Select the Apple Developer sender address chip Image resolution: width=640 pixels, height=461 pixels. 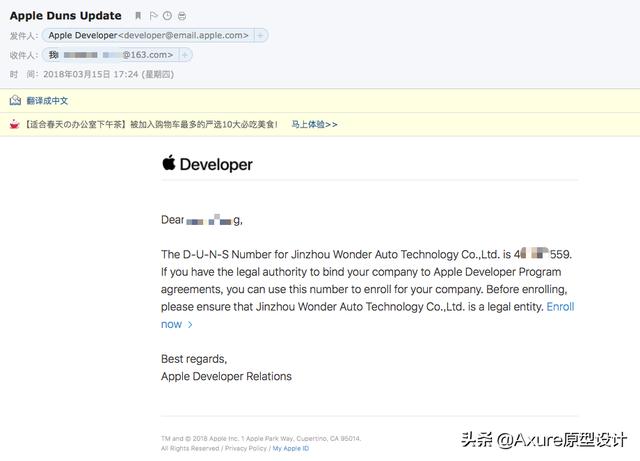point(148,36)
